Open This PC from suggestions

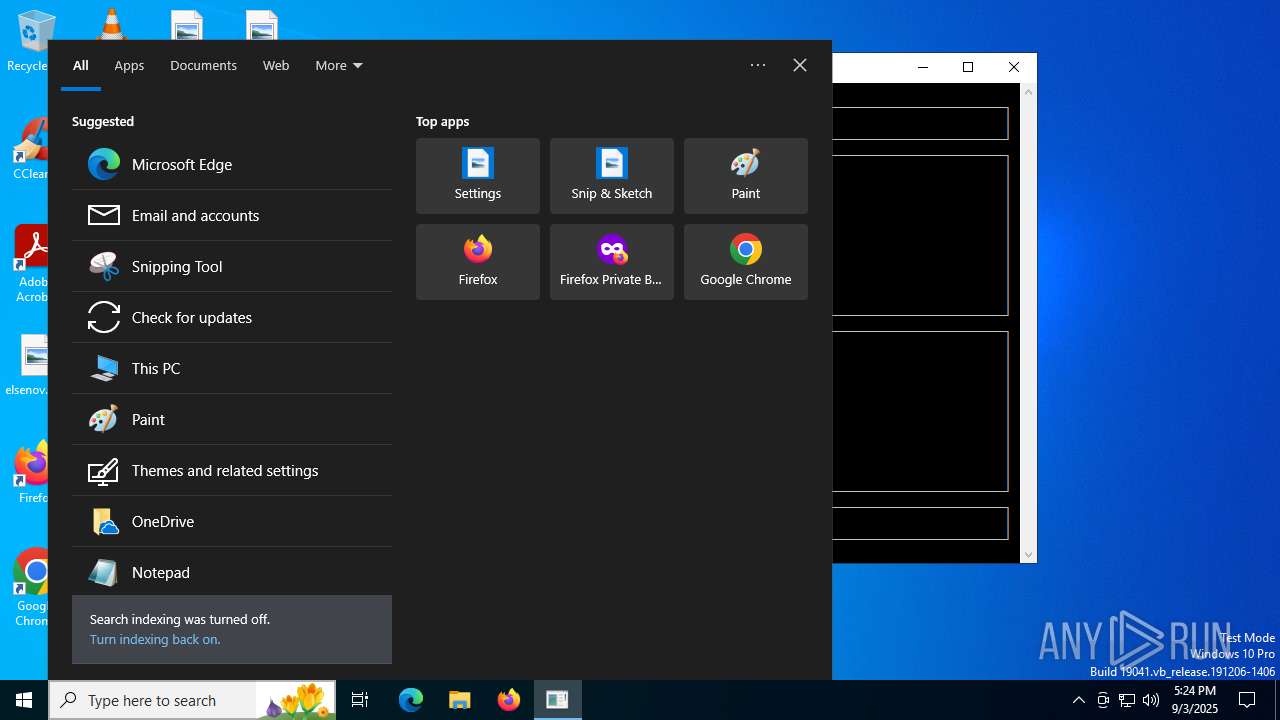click(231, 368)
